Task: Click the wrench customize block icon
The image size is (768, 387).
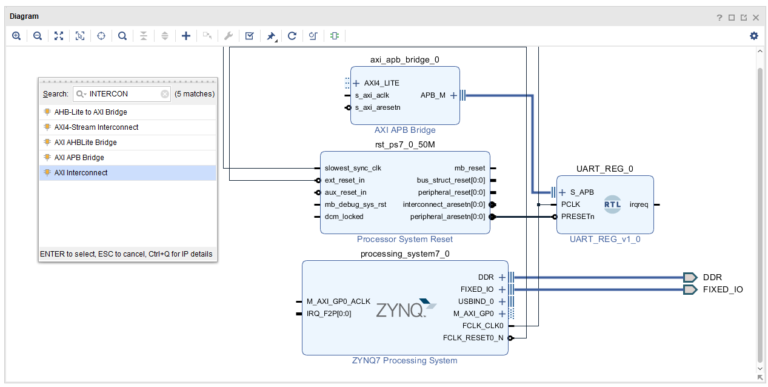Action: tap(228, 36)
